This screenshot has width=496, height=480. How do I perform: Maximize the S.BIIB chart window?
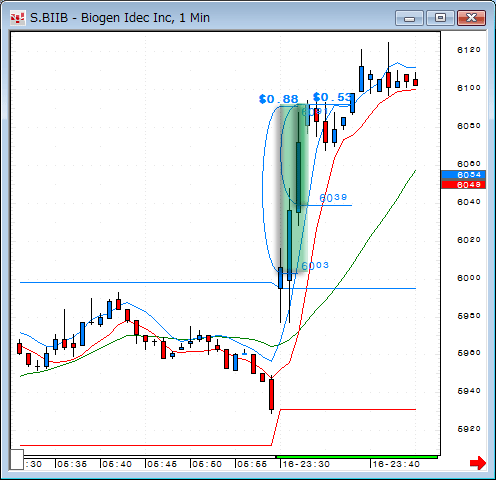pyautogui.click(x=440, y=18)
